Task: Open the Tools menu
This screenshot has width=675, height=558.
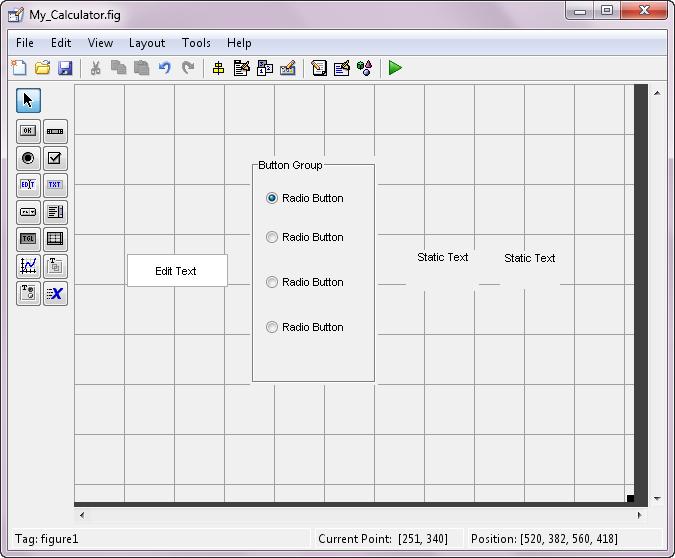Action: click(196, 43)
